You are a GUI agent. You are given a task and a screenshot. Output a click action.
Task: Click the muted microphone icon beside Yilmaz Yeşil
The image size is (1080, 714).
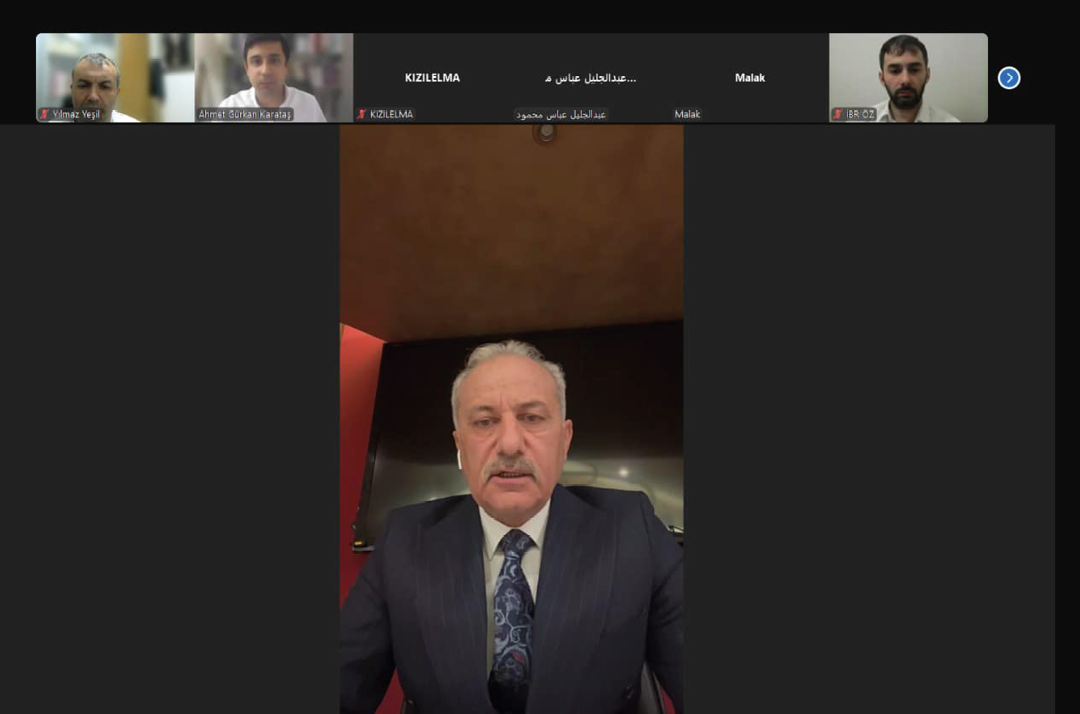click(45, 115)
